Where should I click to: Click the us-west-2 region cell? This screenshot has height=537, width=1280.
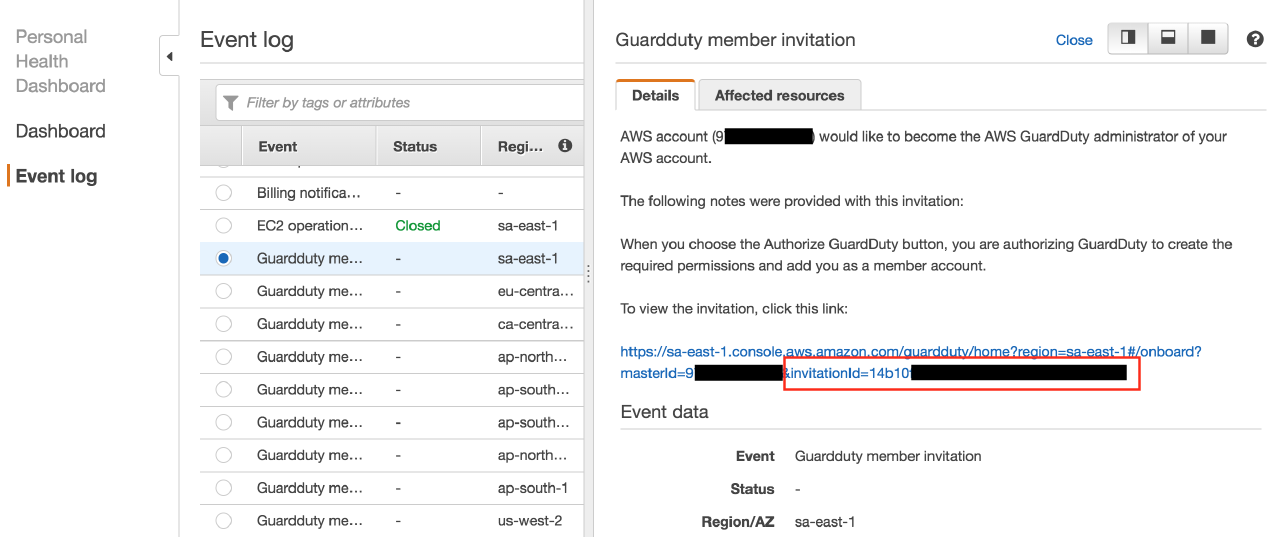click(x=530, y=521)
